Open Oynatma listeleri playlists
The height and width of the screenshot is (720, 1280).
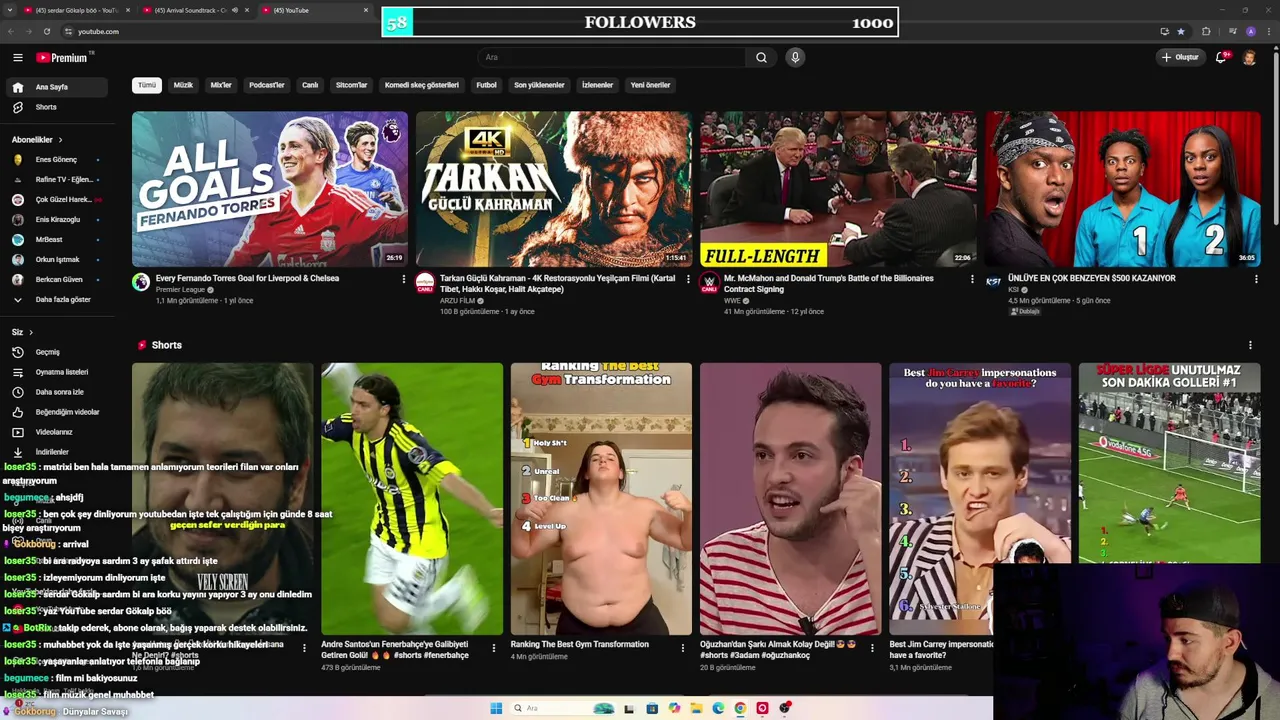point(58,372)
